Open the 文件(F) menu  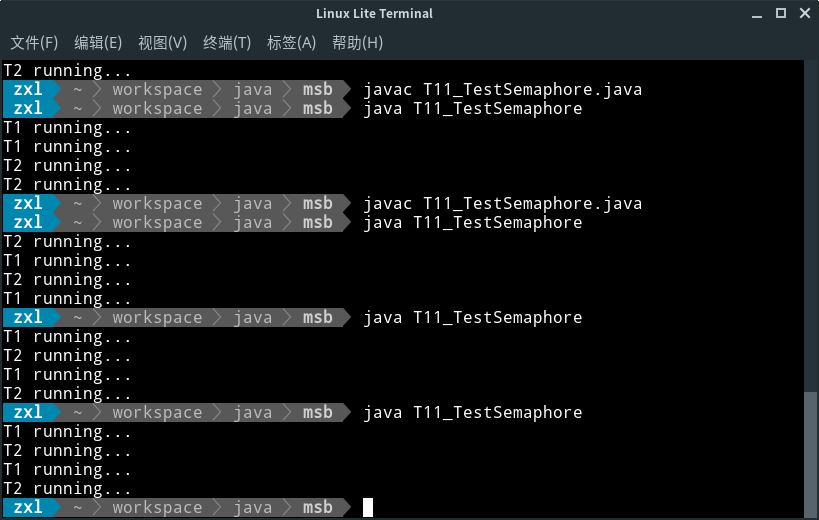[x=34, y=43]
